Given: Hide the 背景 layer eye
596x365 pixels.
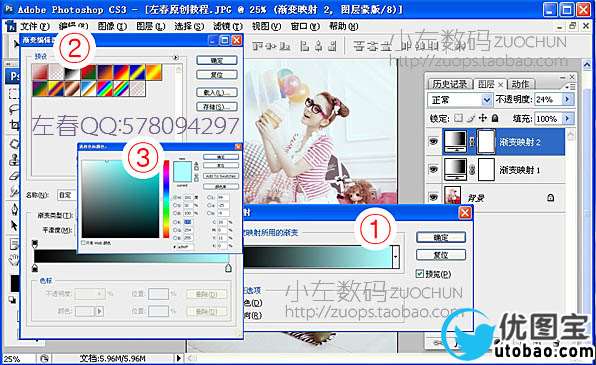Looking at the screenshot, I should pyautogui.click(x=433, y=197).
